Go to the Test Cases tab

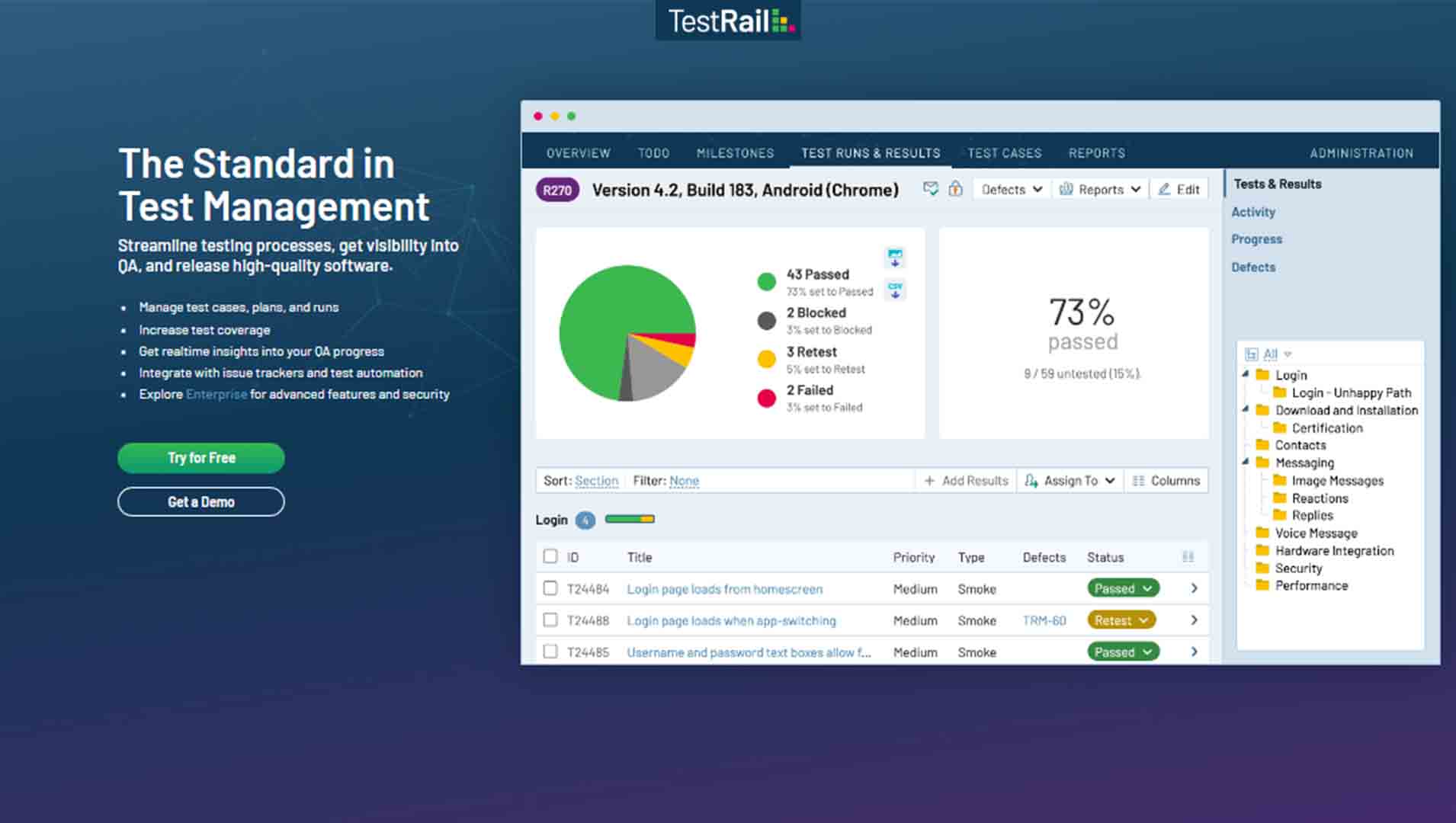coord(1004,153)
